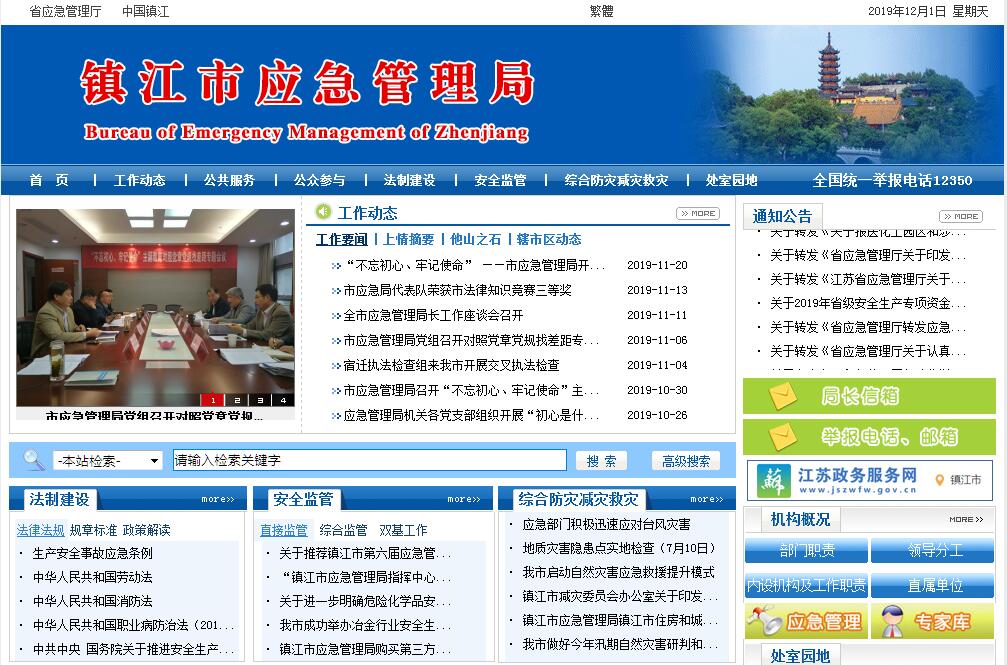Click the MORE icon in 通知公告
Viewport: 1007px width, 665px height.
960,216
